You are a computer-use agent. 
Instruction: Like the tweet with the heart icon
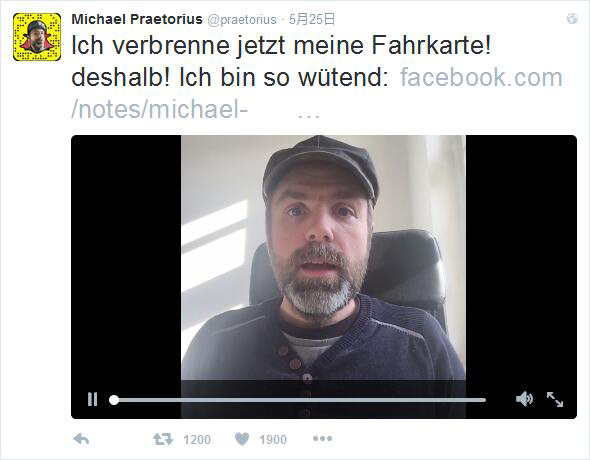click(242, 439)
